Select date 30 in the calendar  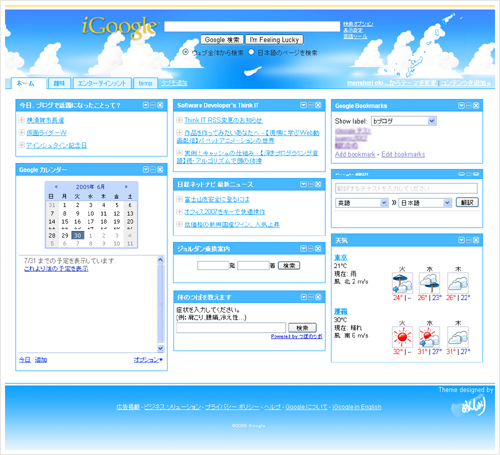[x=78, y=235]
